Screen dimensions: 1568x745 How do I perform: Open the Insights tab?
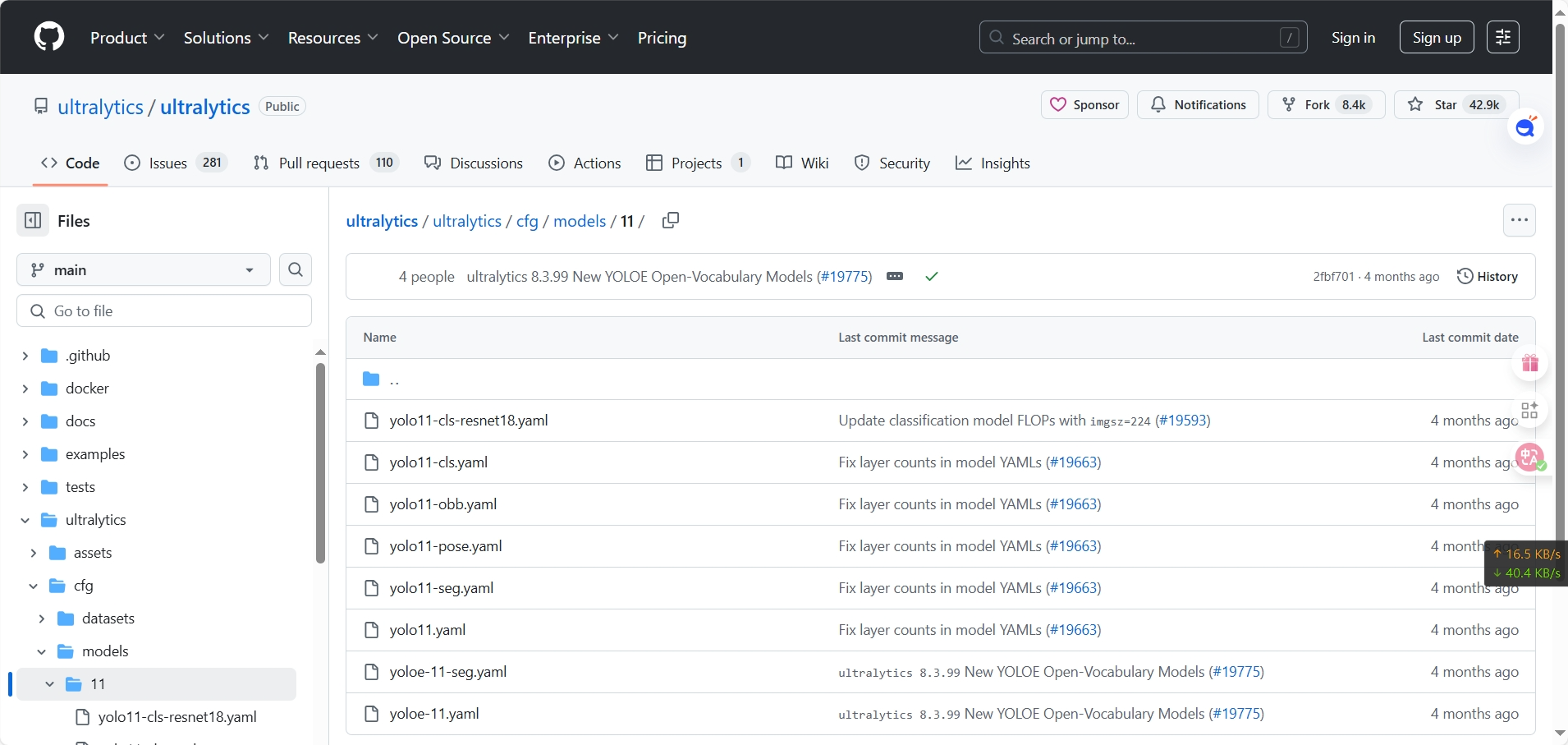993,163
